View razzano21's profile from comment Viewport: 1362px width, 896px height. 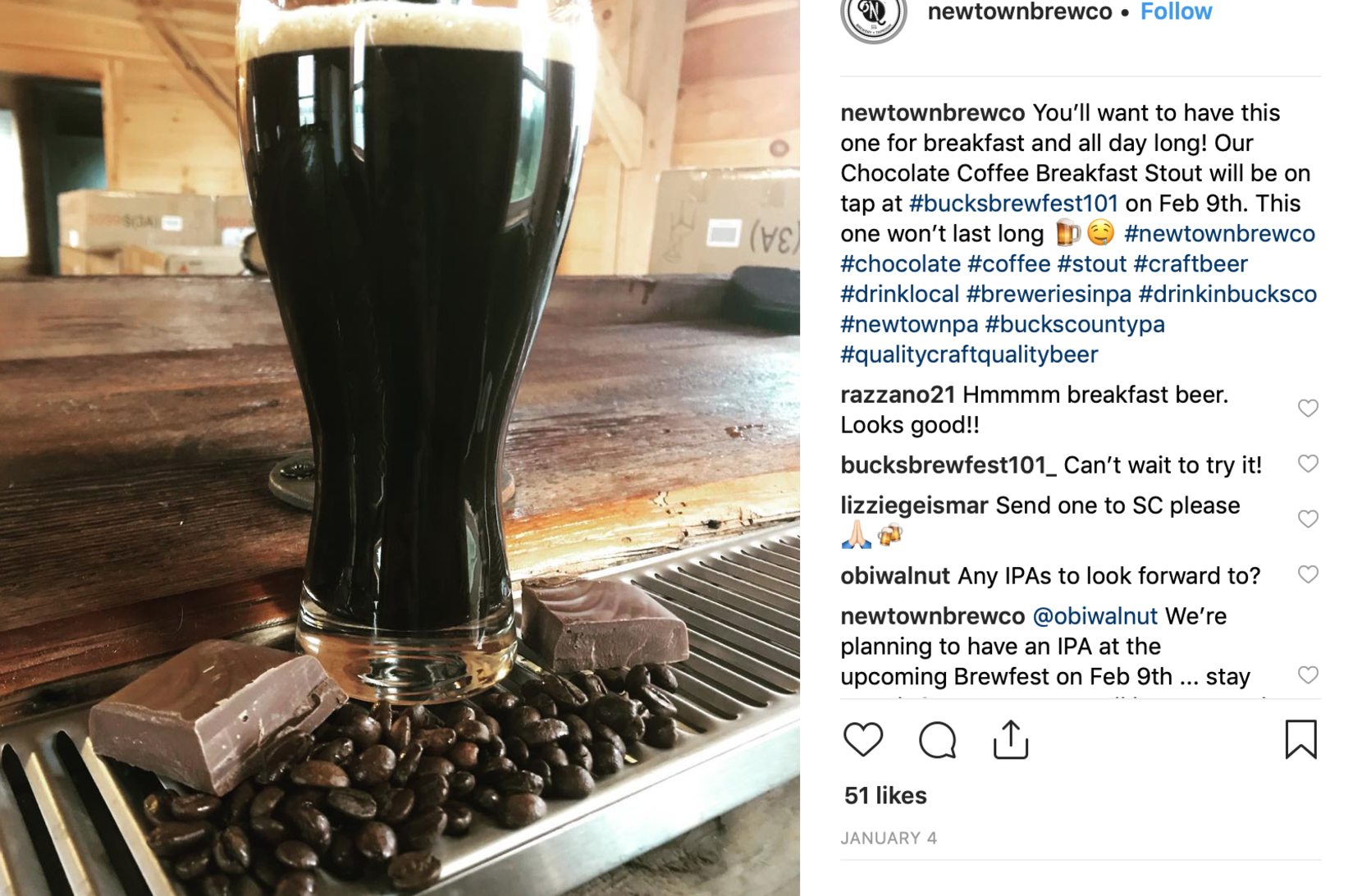click(x=898, y=395)
